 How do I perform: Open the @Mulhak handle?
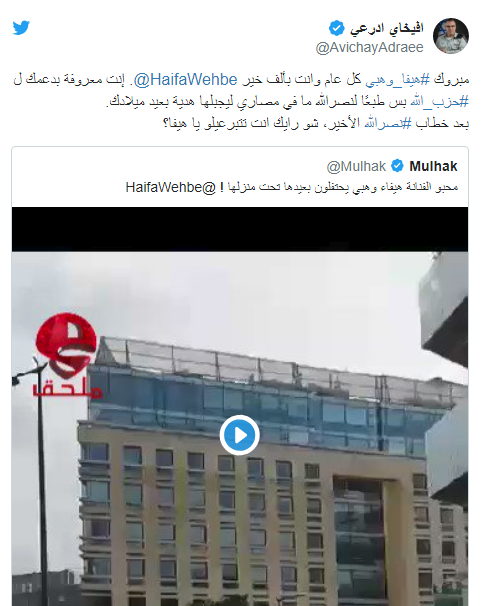pyautogui.click(x=356, y=166)
